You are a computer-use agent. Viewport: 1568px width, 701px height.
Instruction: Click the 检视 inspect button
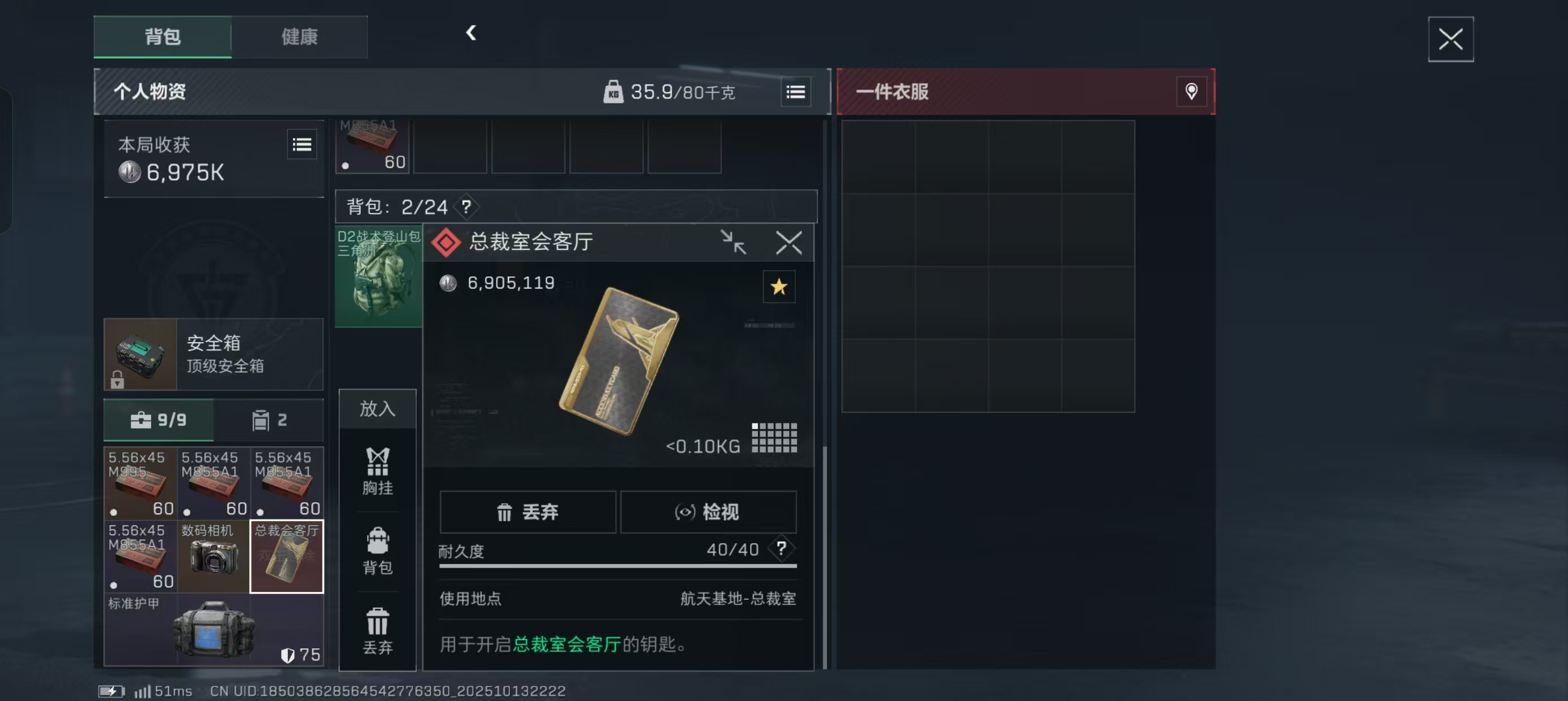(x=708, y=512)
